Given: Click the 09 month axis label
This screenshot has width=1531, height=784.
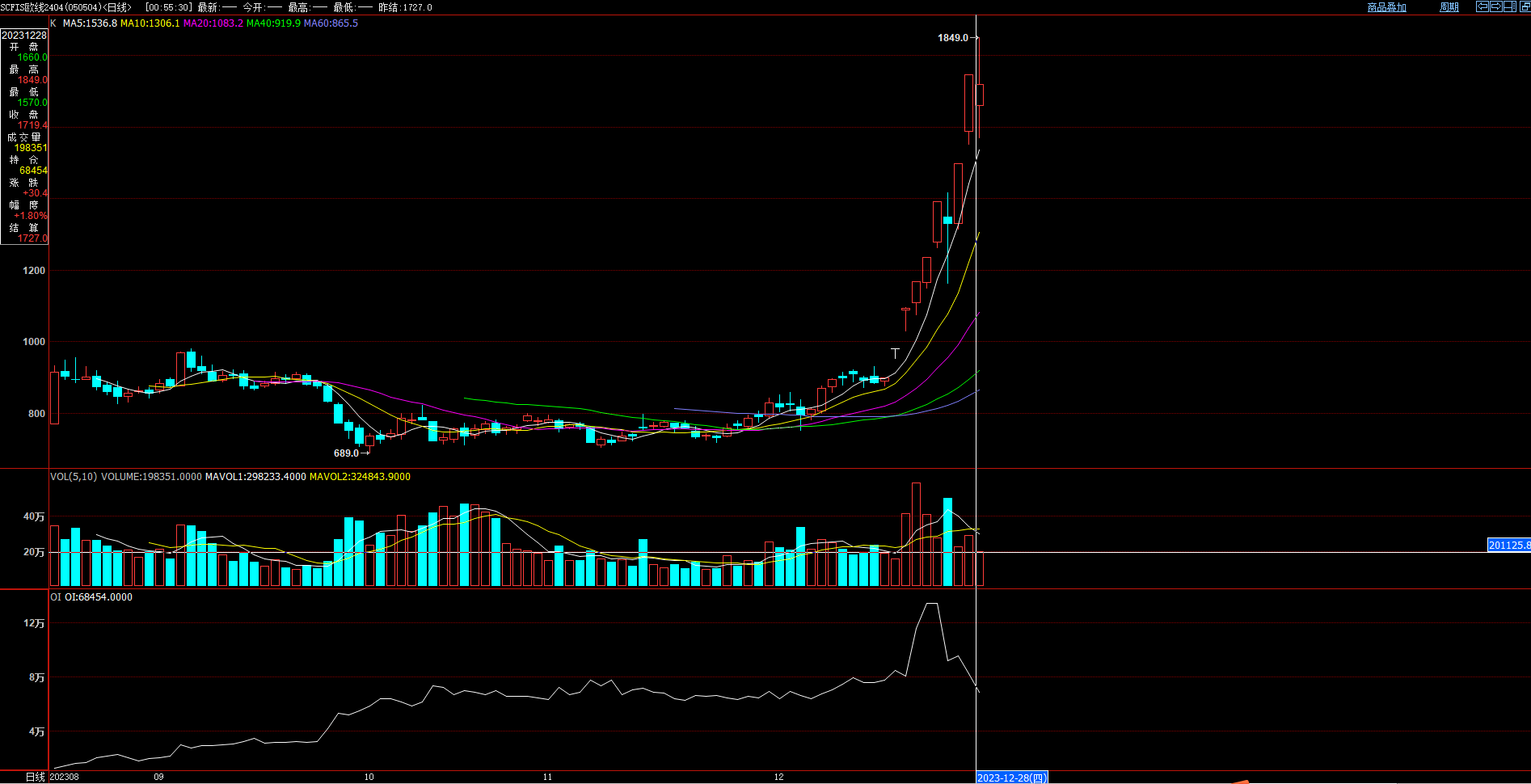Looking at the screenshot, I should [158, 777].
